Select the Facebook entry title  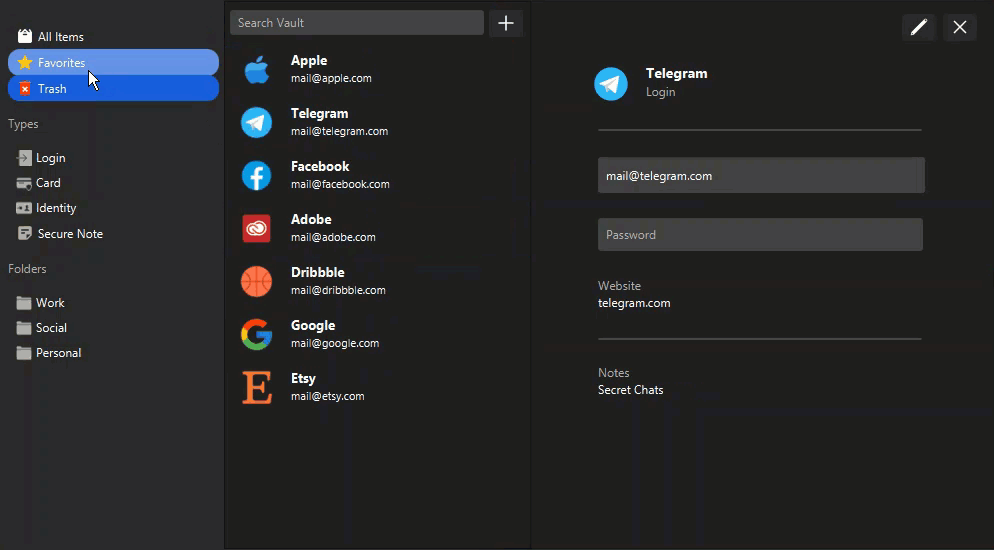(320, 166)
